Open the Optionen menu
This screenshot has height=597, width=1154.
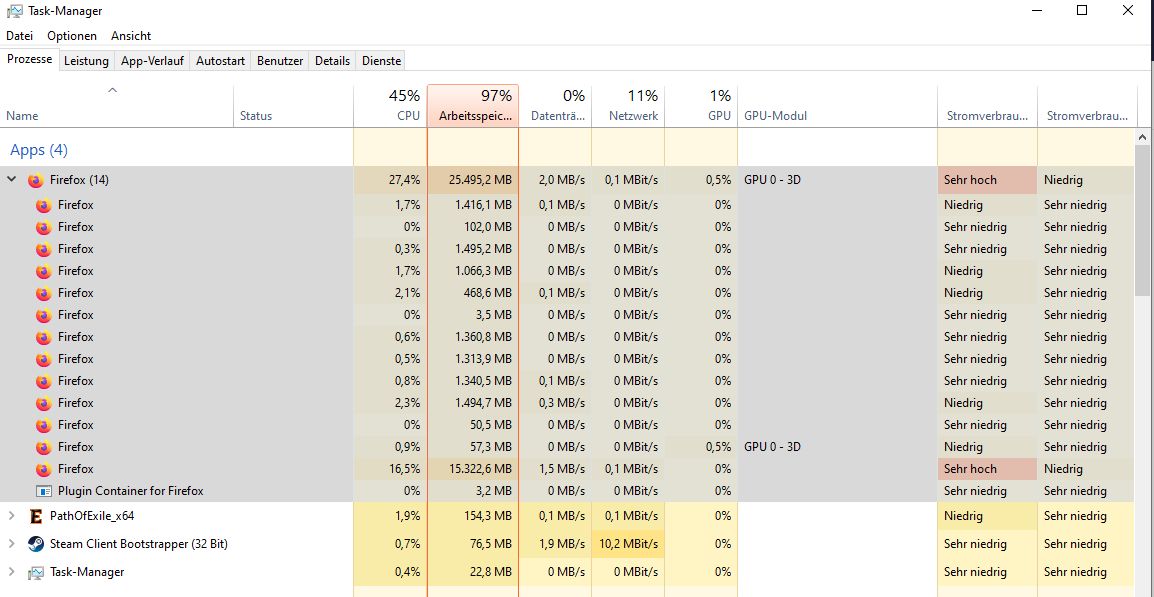tap(72, 36)
